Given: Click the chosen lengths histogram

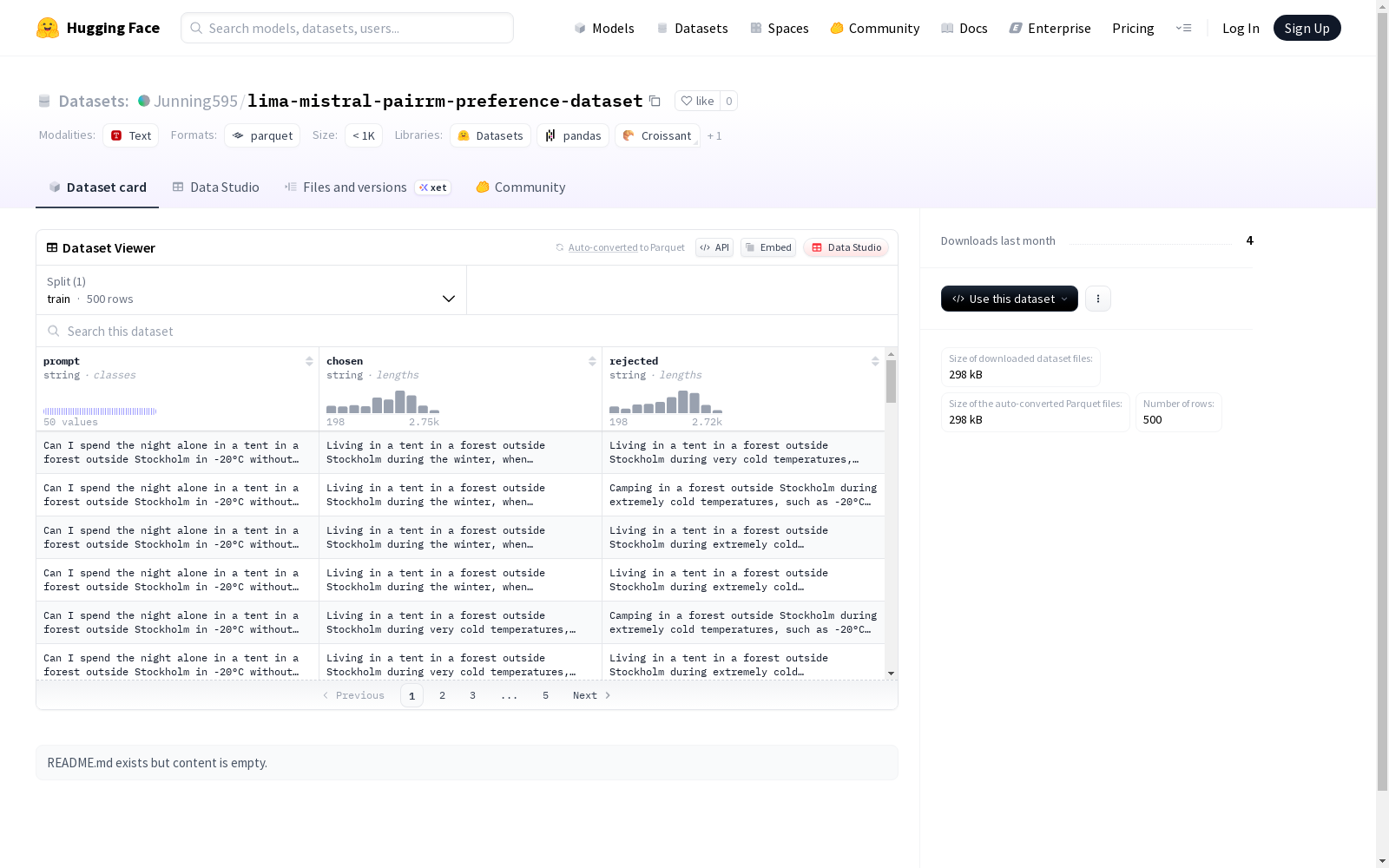Looking at the screenshot, I should coord(383,402).
